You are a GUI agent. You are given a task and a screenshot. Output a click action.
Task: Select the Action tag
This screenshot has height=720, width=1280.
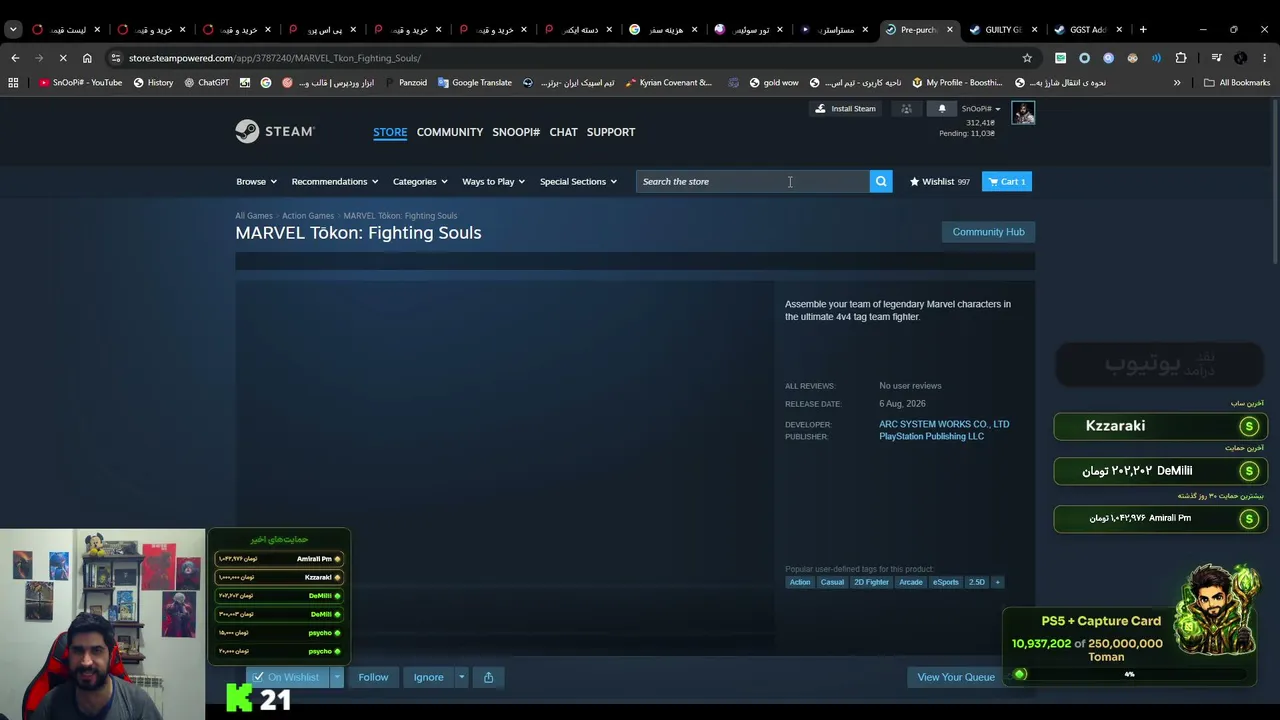pyautogui.click(x=800, y=582)
